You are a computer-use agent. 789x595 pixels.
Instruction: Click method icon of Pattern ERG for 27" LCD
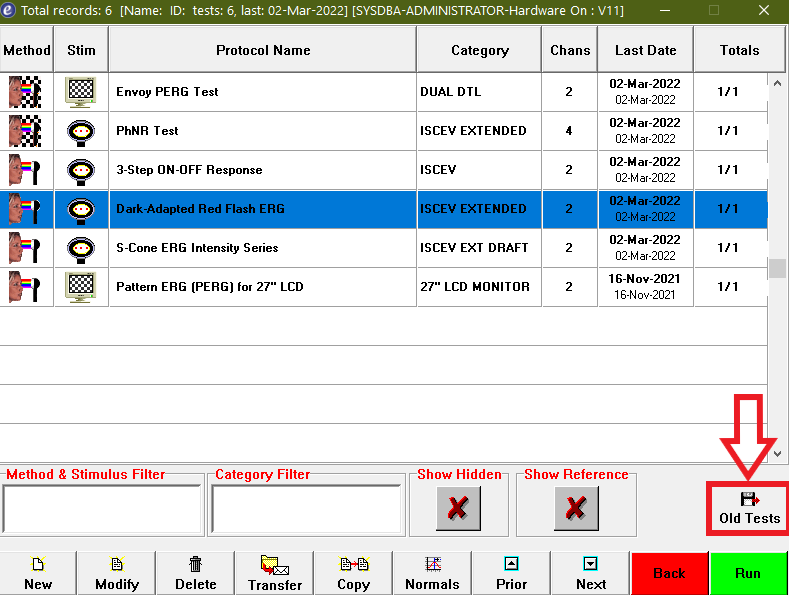point(24,287)
